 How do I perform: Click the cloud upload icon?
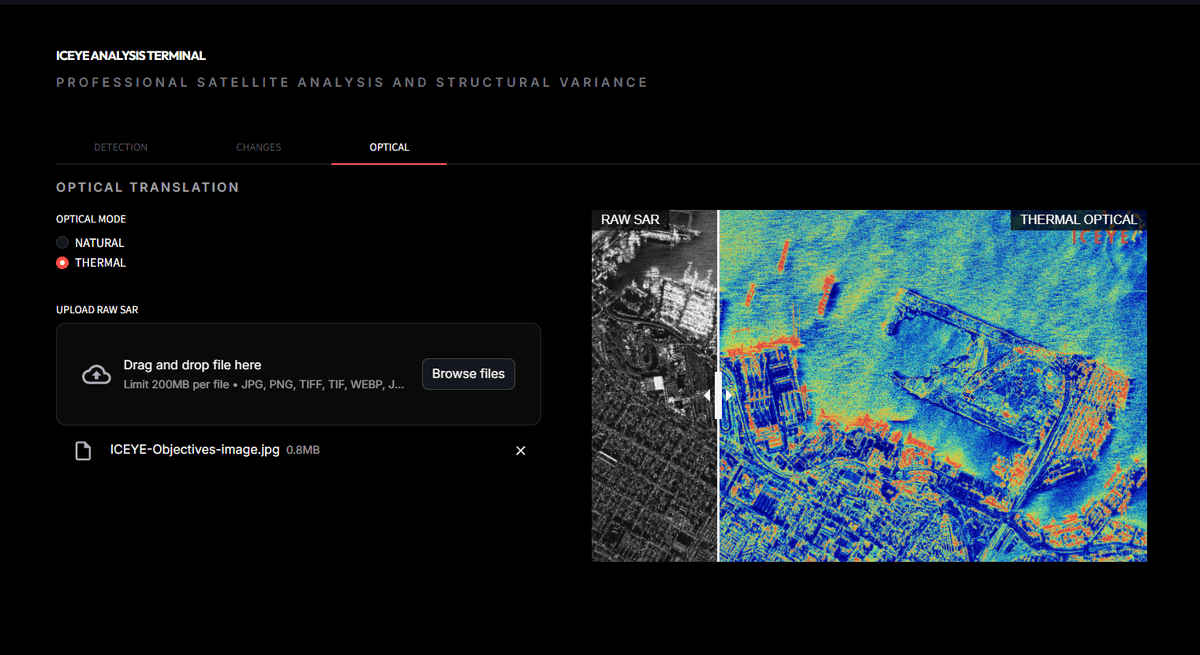tap(96, 374)
